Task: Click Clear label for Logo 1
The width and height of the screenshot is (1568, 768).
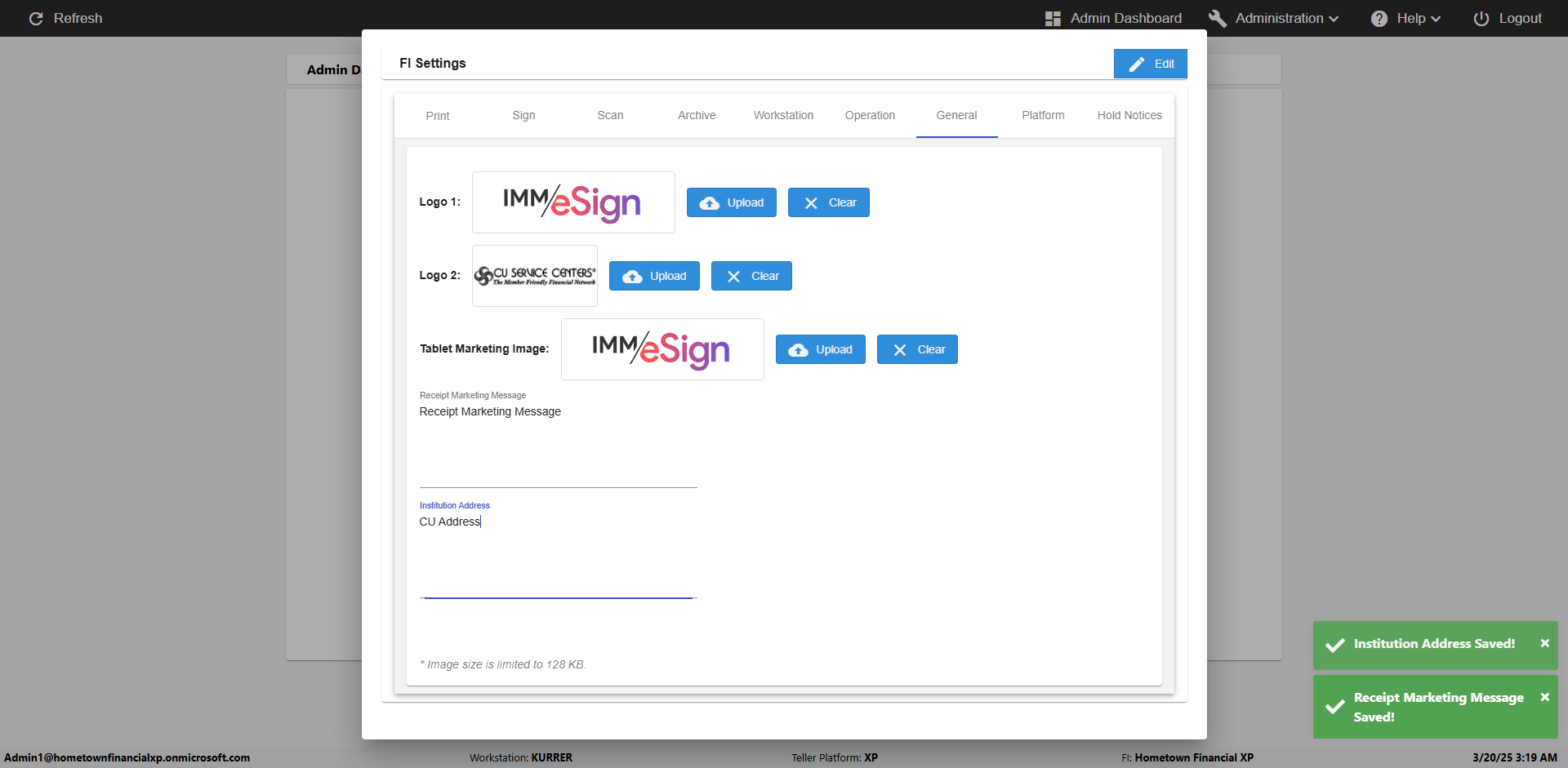Action: point(843,202)
